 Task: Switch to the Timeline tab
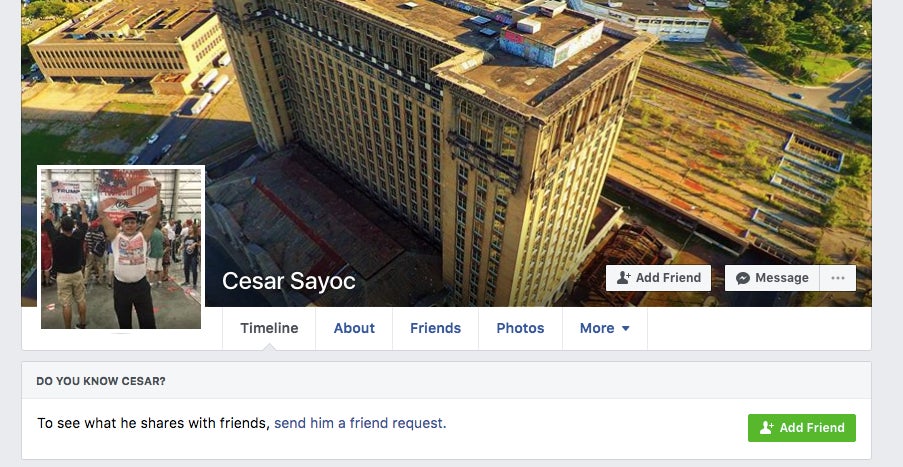(x=269, y=328)
